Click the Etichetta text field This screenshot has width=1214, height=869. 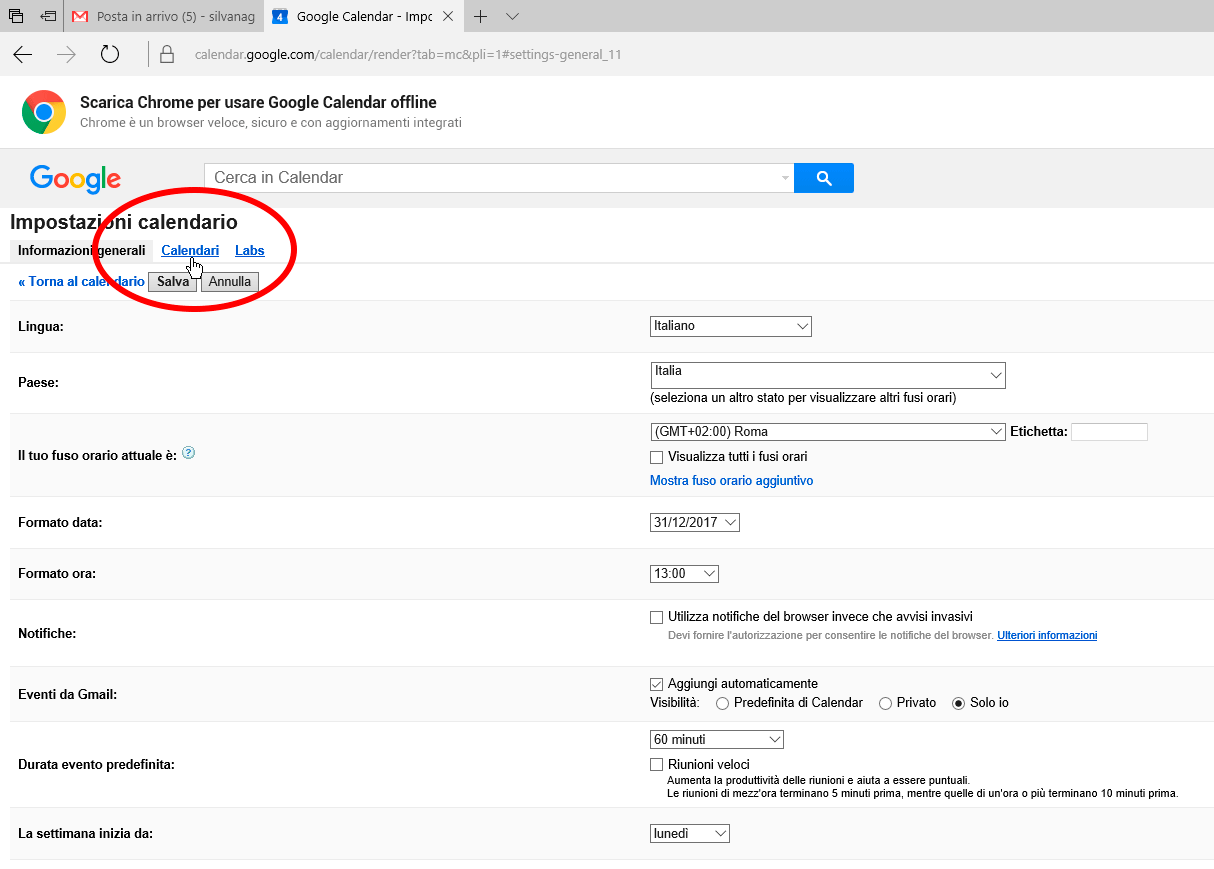click(x=1109, y=432)
